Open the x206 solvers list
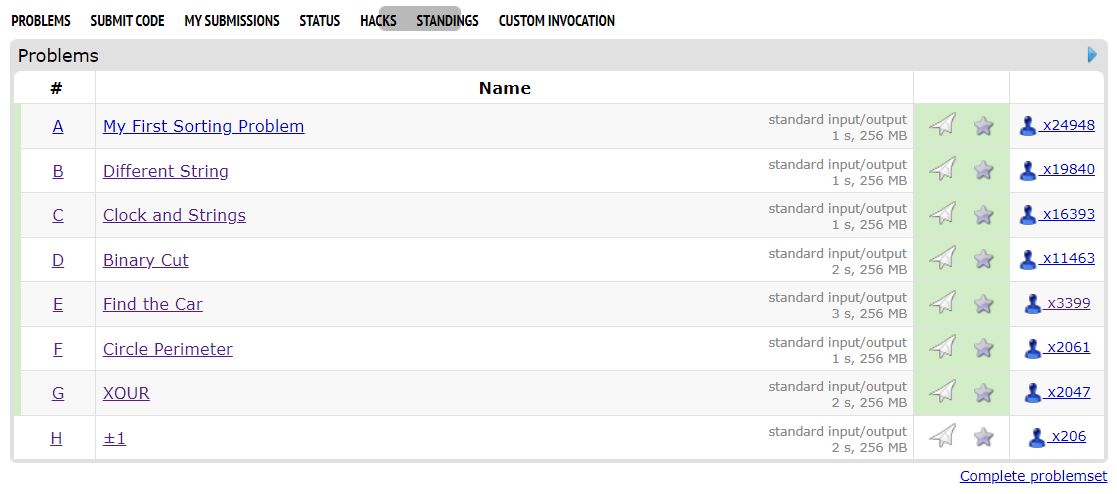The image size is (1117, 494). click(1067, 437)
